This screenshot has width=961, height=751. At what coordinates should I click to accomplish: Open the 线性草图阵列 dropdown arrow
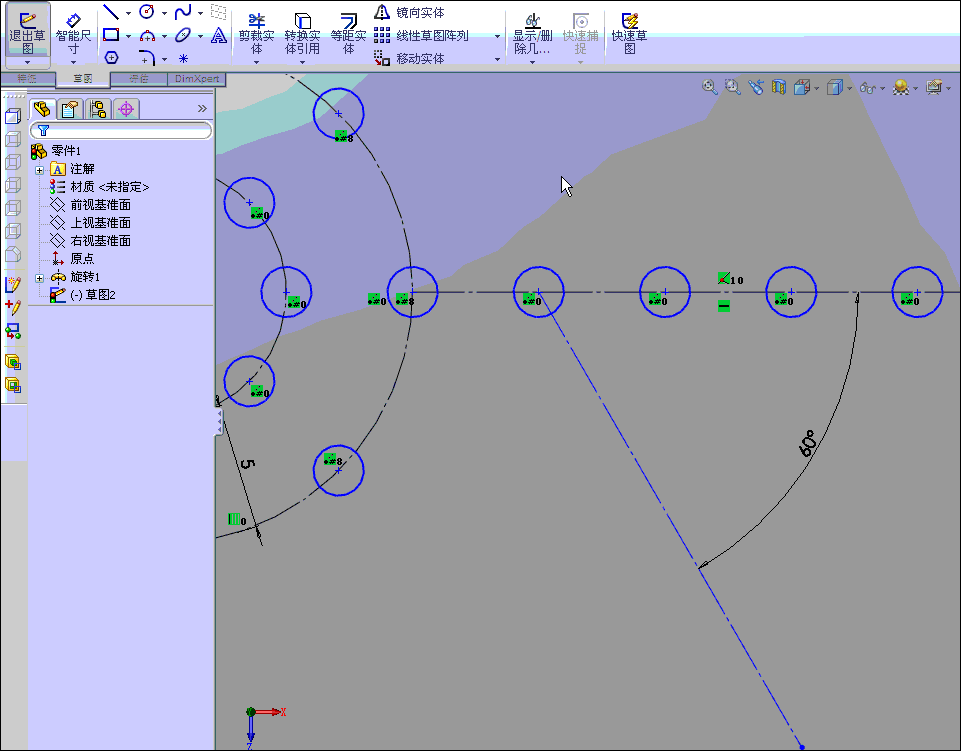point(497,36)
